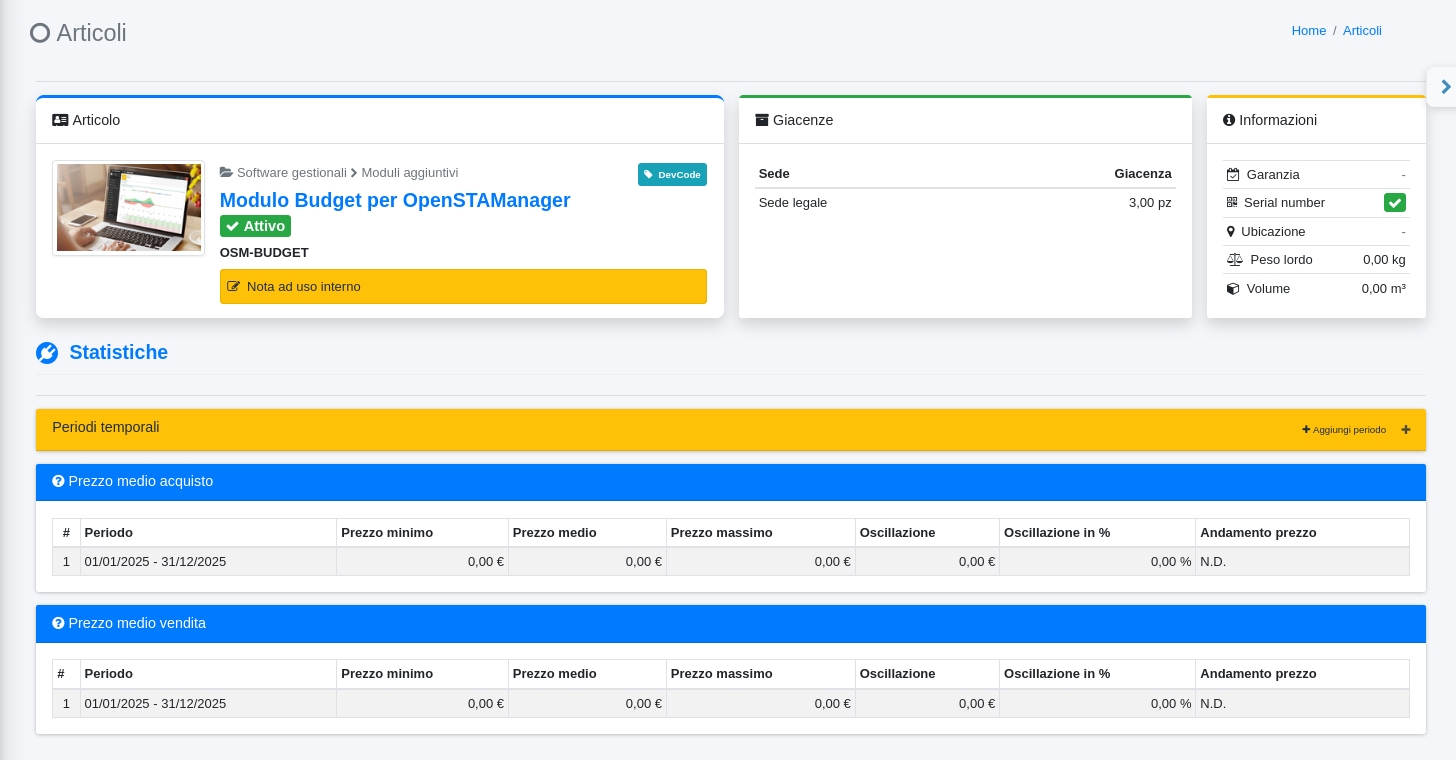Click the circle icon next to Articoli title
The height and width of the screenshot is (760, 1456).
pos(40,33)
